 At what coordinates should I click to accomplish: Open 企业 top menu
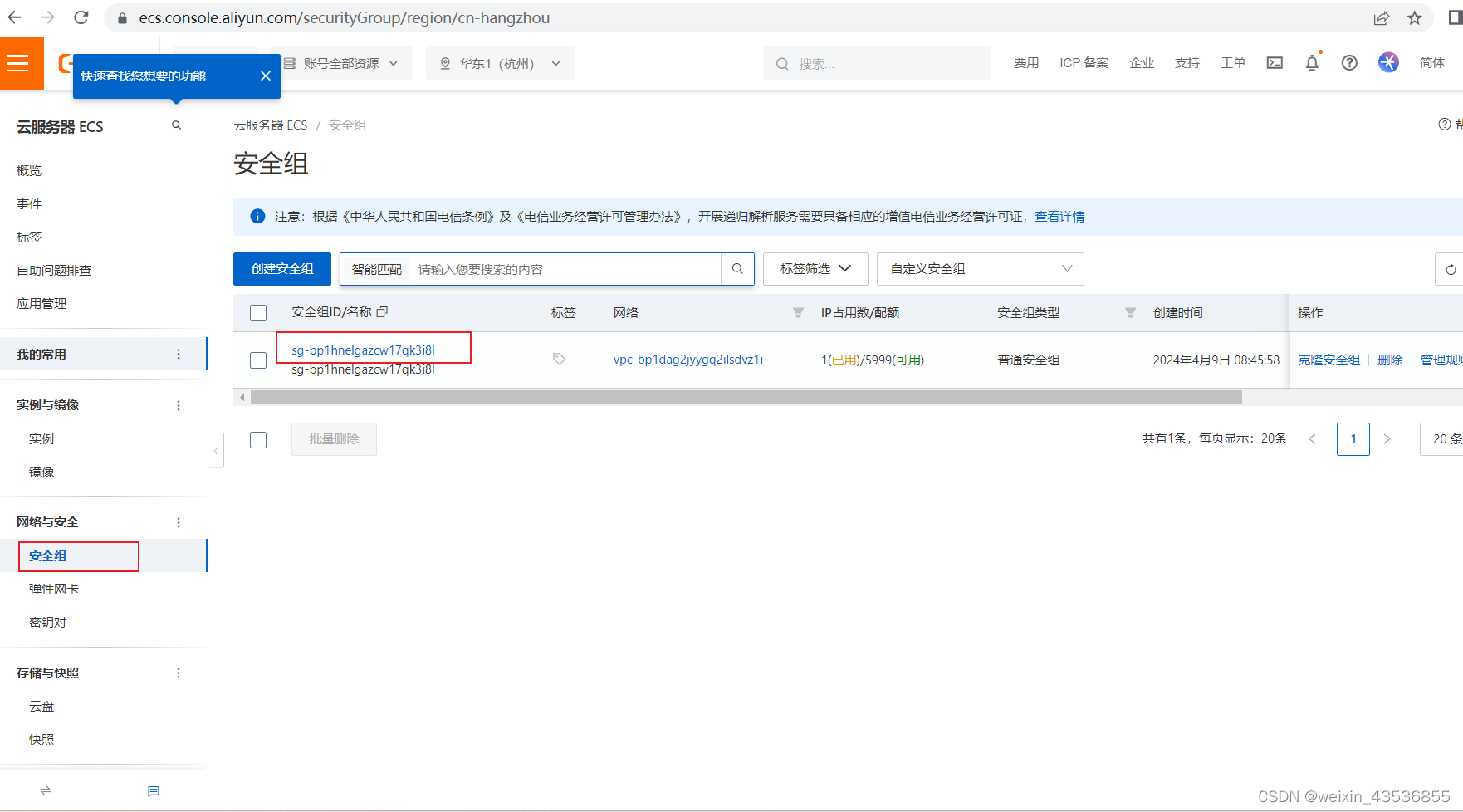(x=1142, y=63)
